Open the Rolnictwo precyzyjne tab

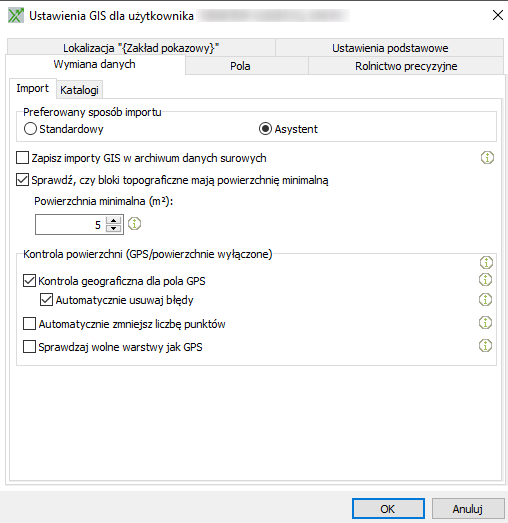406,66
